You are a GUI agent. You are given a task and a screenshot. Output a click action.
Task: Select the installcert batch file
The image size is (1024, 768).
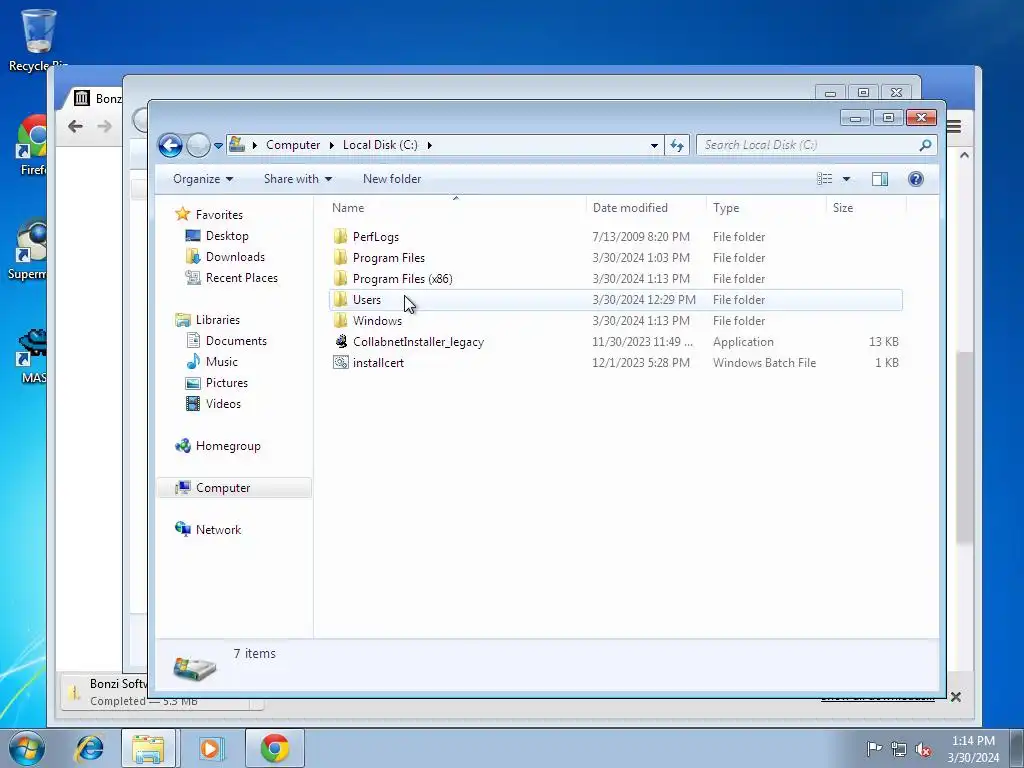378,362
